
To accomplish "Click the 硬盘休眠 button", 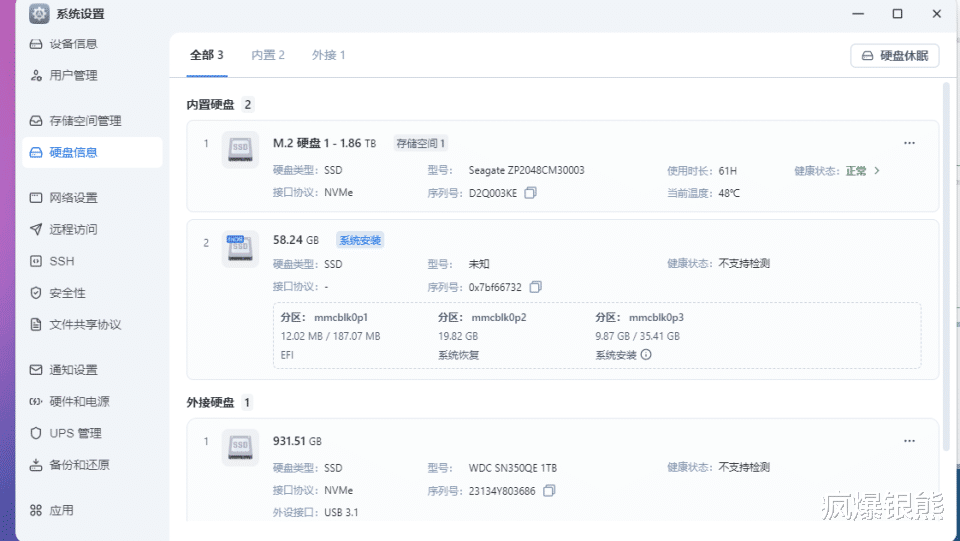I will 895,56.
